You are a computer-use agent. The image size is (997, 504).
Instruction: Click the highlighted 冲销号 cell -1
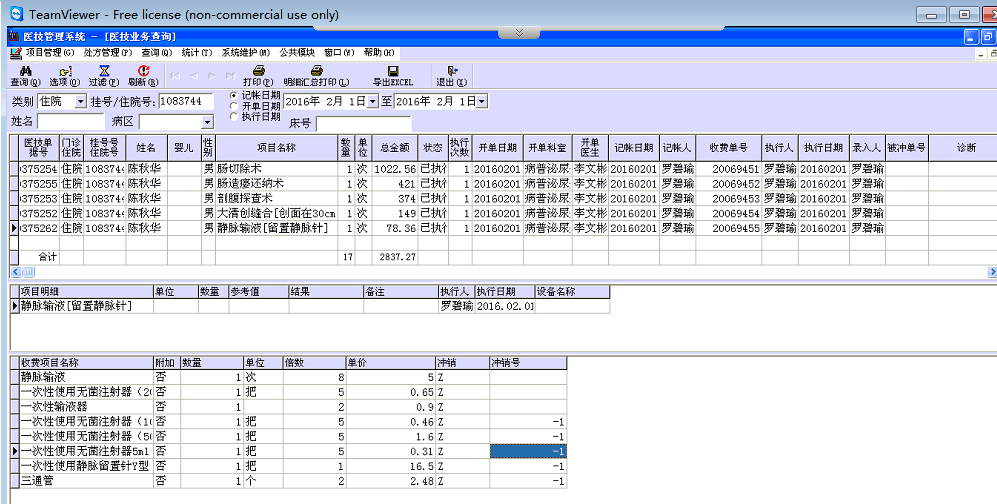[x=528, y=451]
